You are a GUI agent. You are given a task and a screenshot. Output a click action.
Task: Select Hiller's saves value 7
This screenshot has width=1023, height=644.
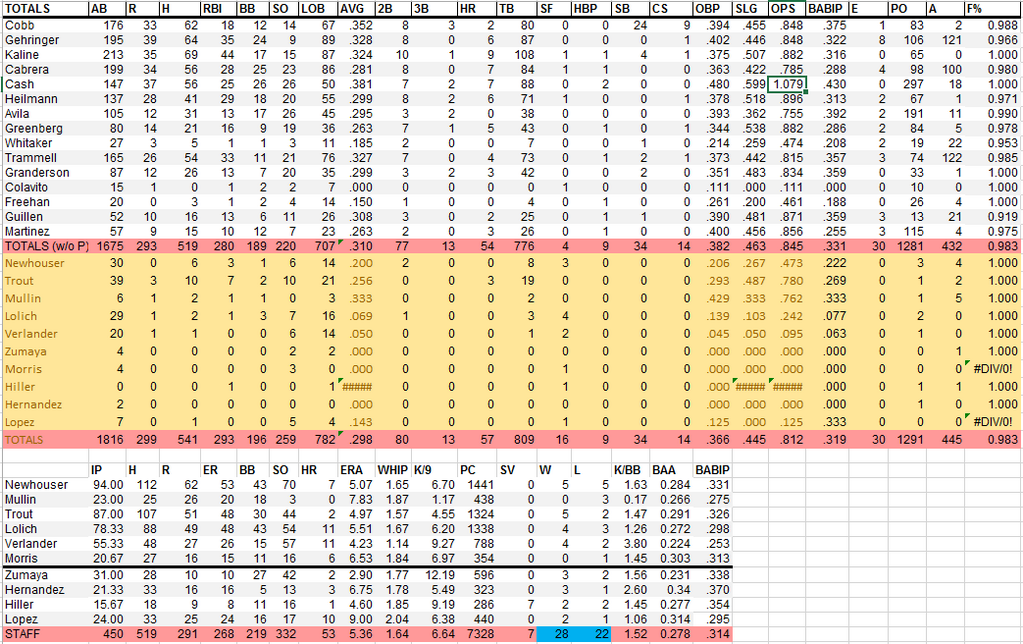tap(530, 604)
